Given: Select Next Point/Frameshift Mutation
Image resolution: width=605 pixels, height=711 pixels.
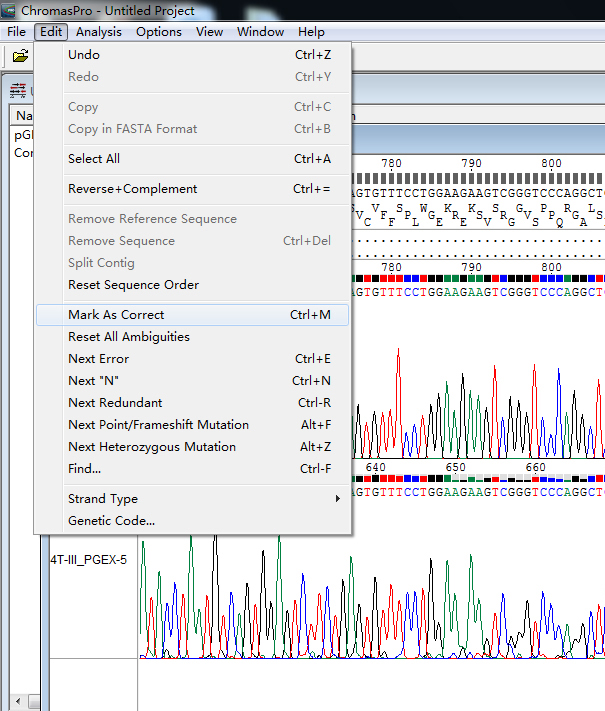Looking at the screenshot, I should 158,425.
